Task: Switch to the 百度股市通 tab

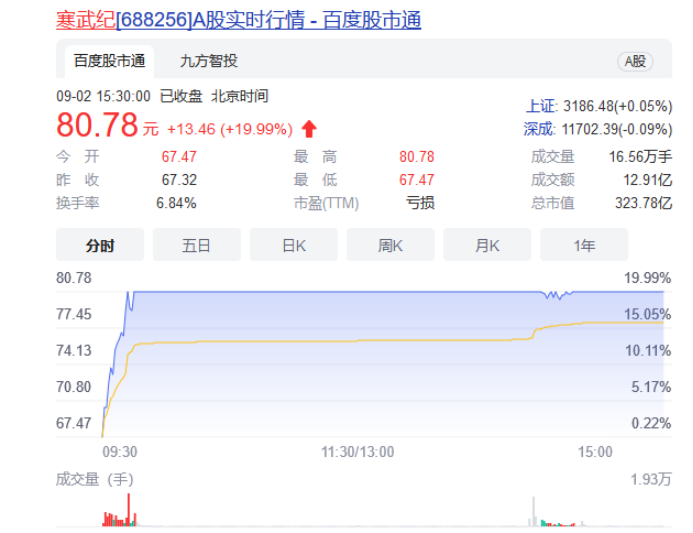Action: pyautogui.click(x=109, y=61)
